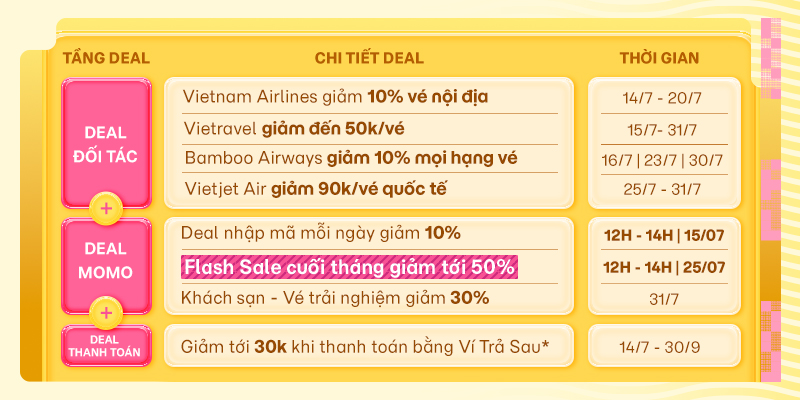Select the 14/7 - 20/7 time slot
Screen dimensions: 800x400
[x=662, y=98]
